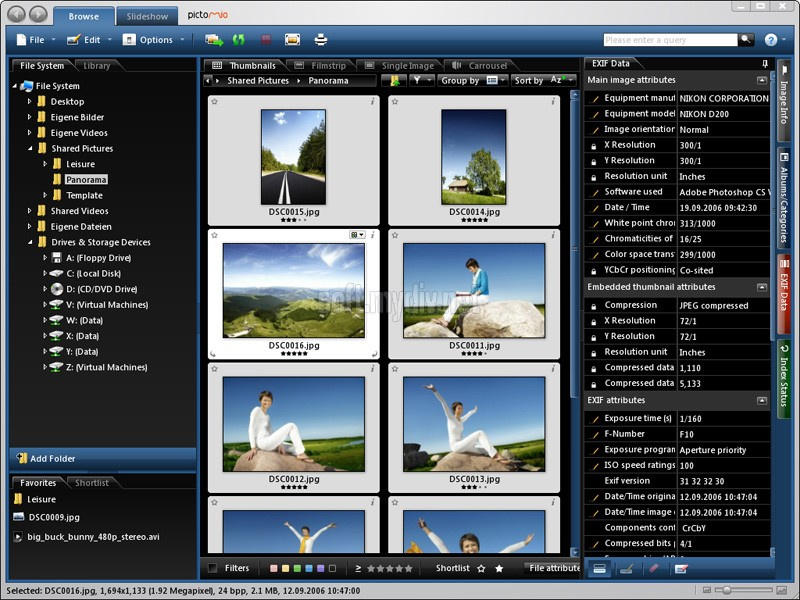Viewport: 800px width, 600px height.
Task: Collapse the Main image attributes section
Action: tap(762, 80)
